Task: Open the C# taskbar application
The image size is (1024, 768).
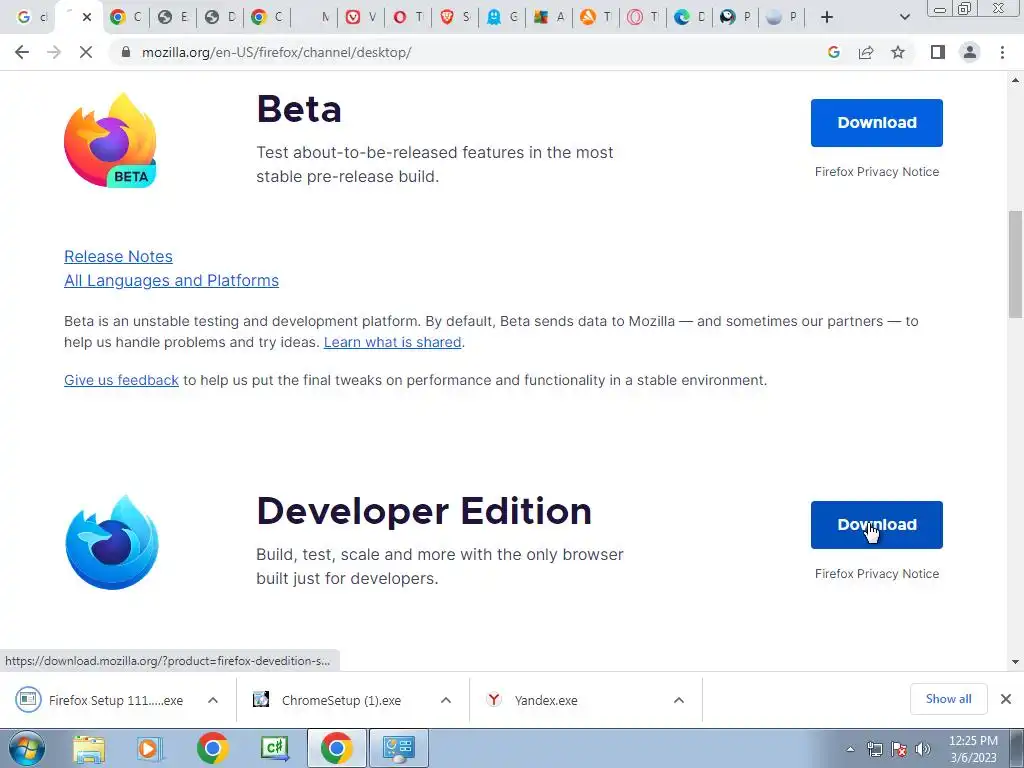Action: point(274,749)
